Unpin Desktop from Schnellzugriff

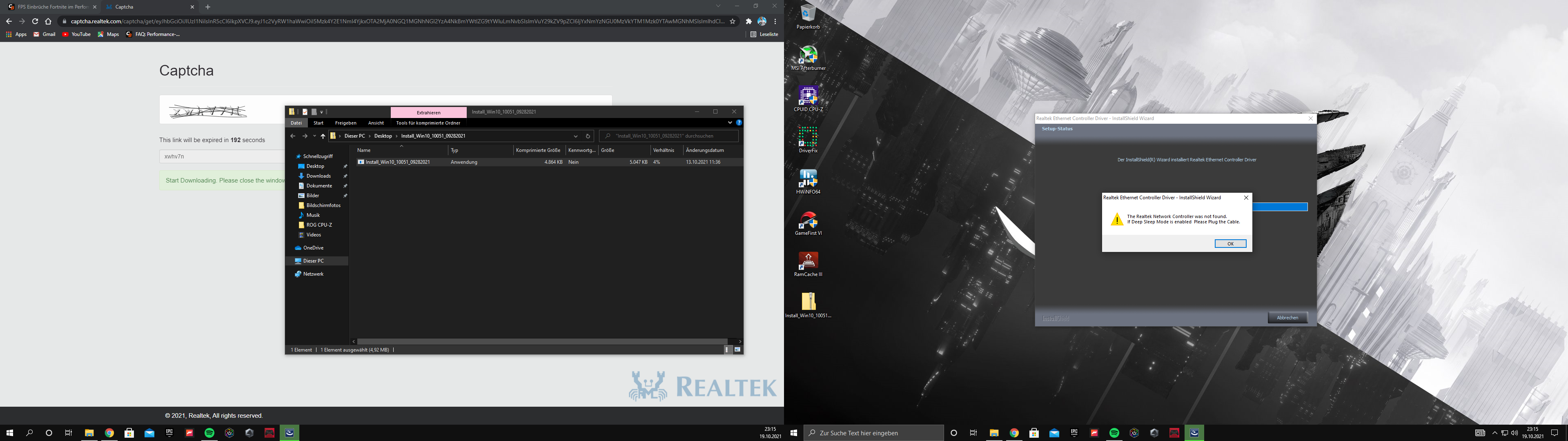click(x=345, y=166)
